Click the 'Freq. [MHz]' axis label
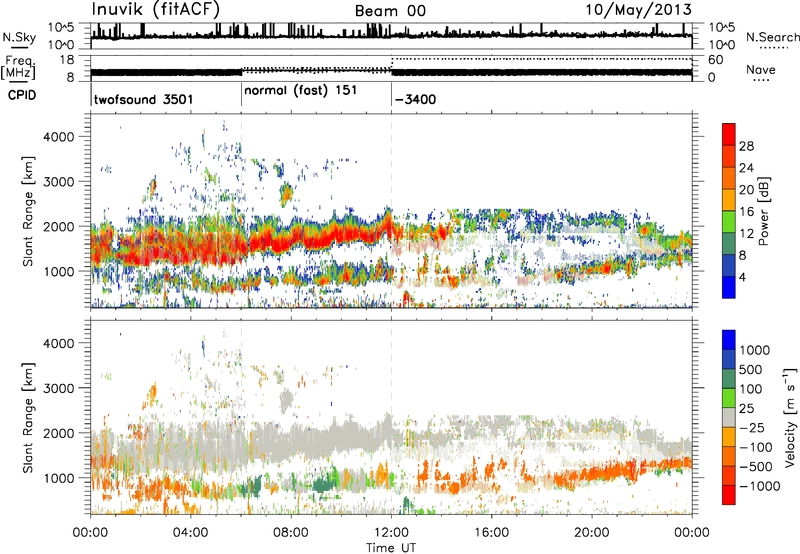 tap(18, 68)
